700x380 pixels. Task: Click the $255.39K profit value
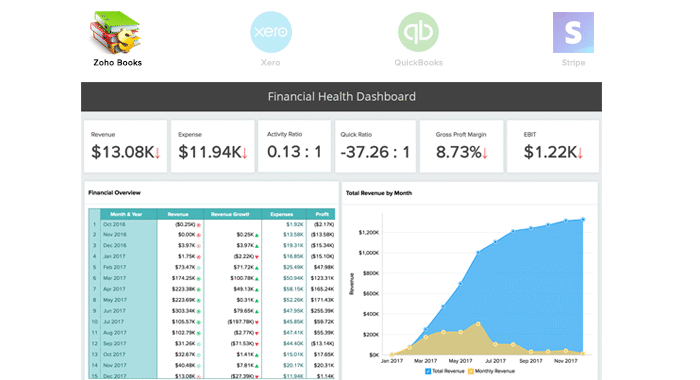[x=322, y=311]
